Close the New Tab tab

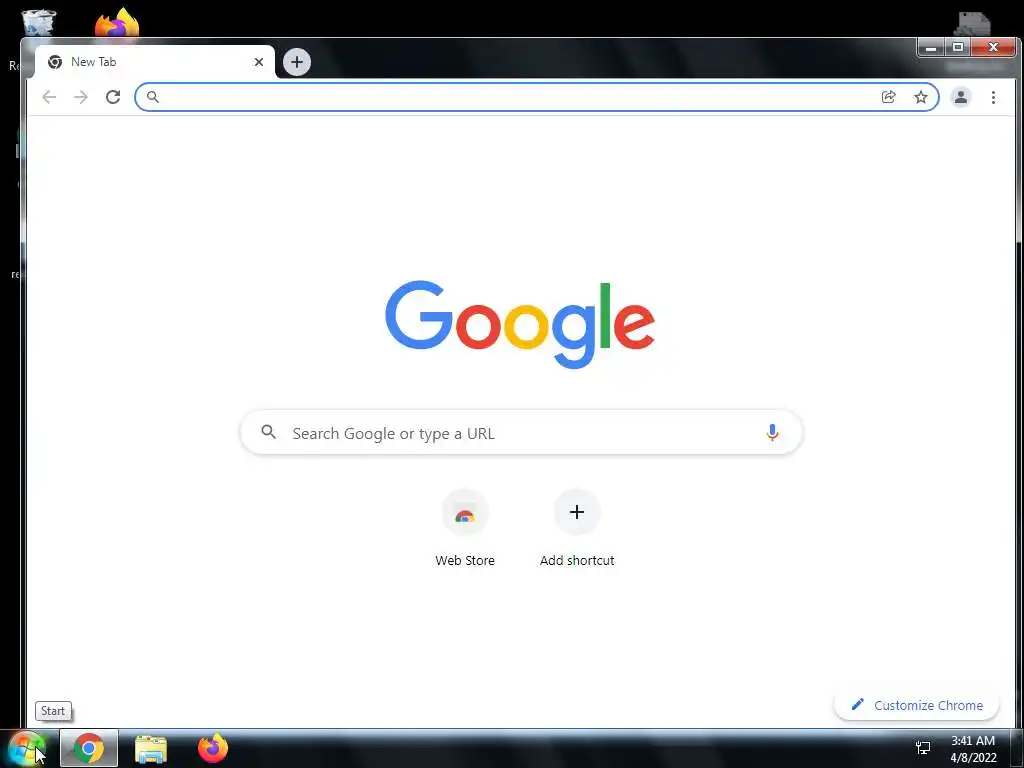pyautogui.click(x=259, y=62)
